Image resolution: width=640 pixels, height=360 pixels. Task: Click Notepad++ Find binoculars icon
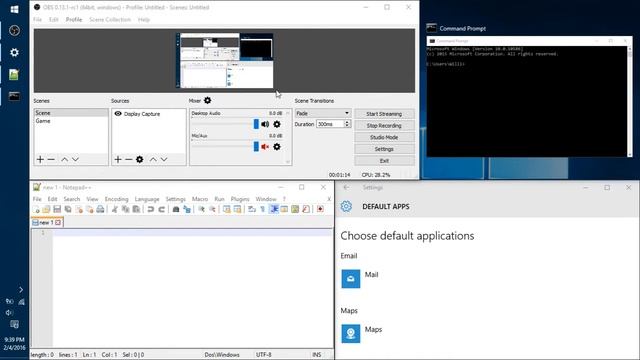point(176,209)
